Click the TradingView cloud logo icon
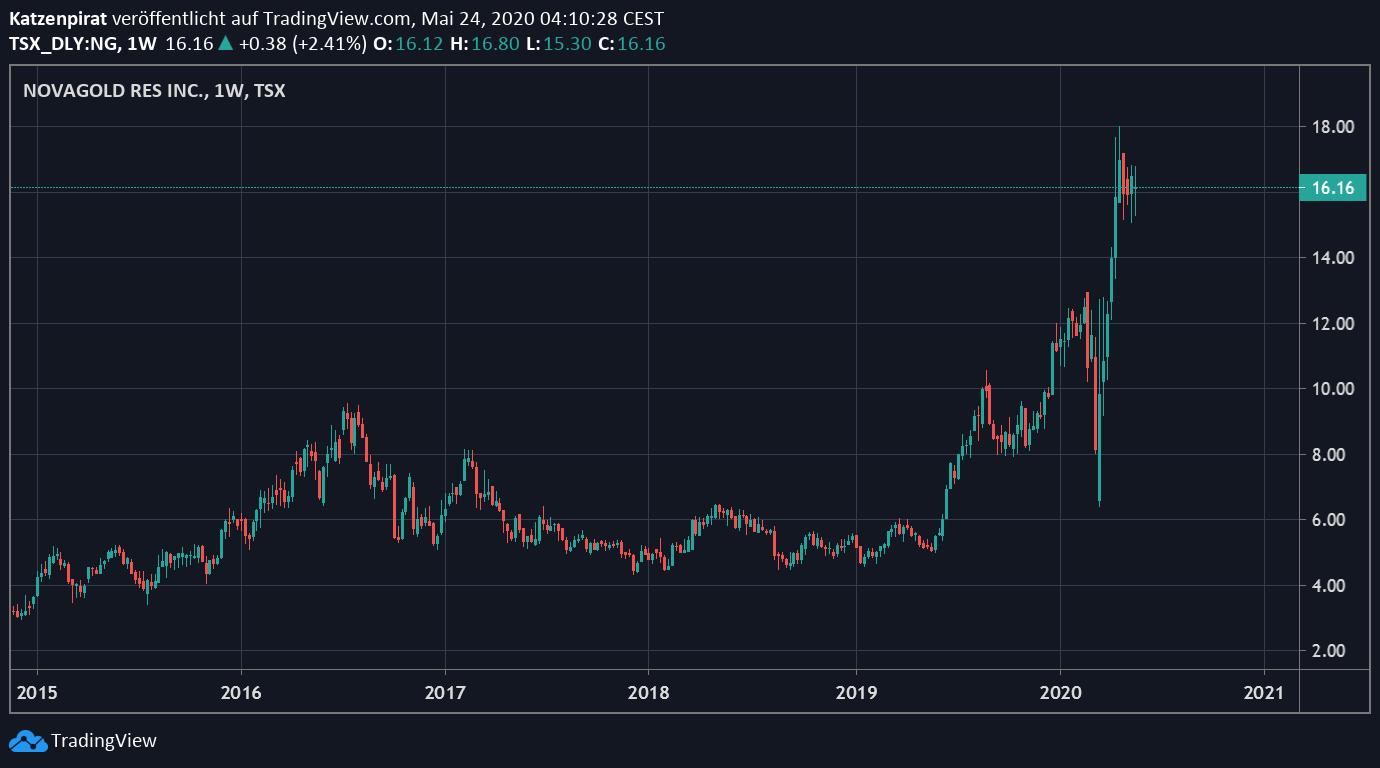 coord(27,741)
